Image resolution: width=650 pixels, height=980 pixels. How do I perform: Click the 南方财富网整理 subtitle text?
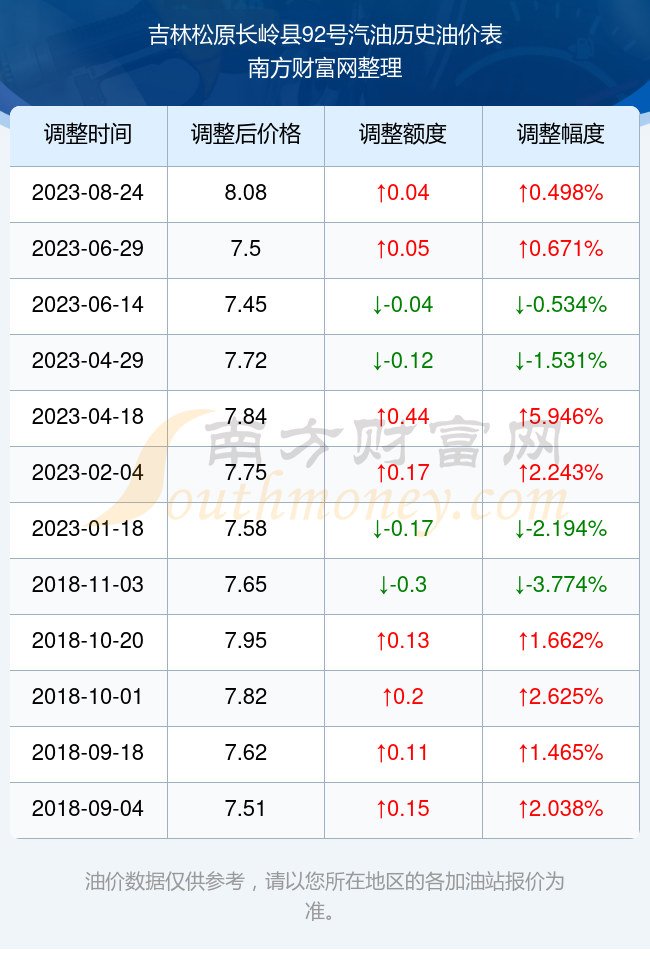[325, 68]
